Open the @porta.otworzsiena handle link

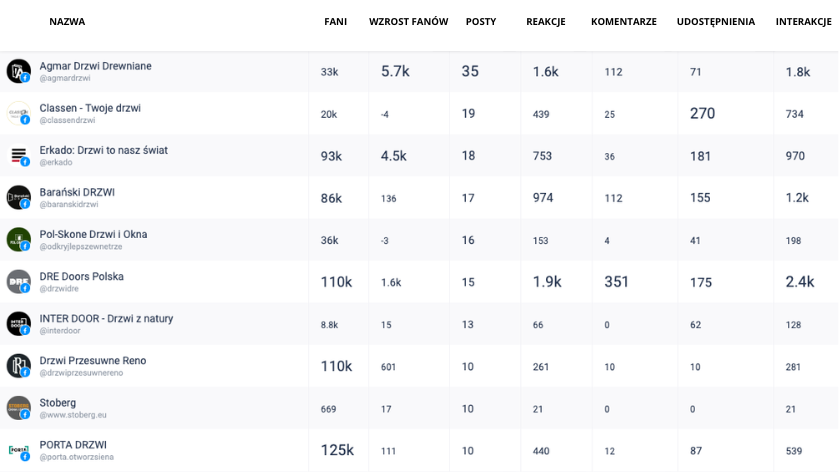pos(77,457)
